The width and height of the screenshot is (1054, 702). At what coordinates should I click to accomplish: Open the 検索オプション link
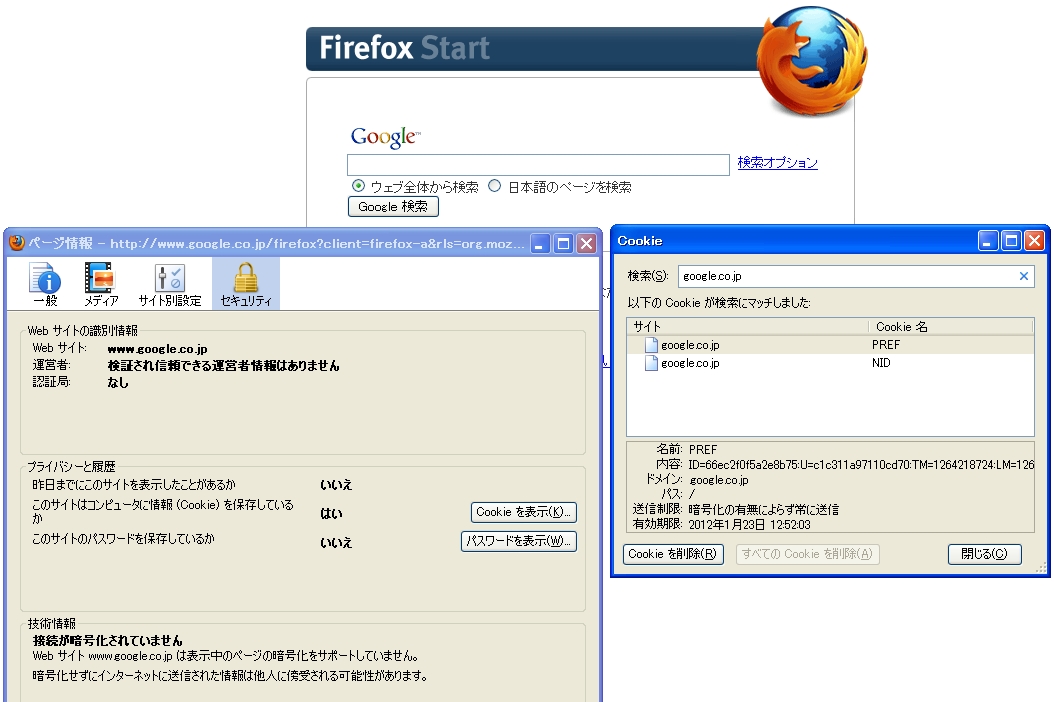(777, 162)
